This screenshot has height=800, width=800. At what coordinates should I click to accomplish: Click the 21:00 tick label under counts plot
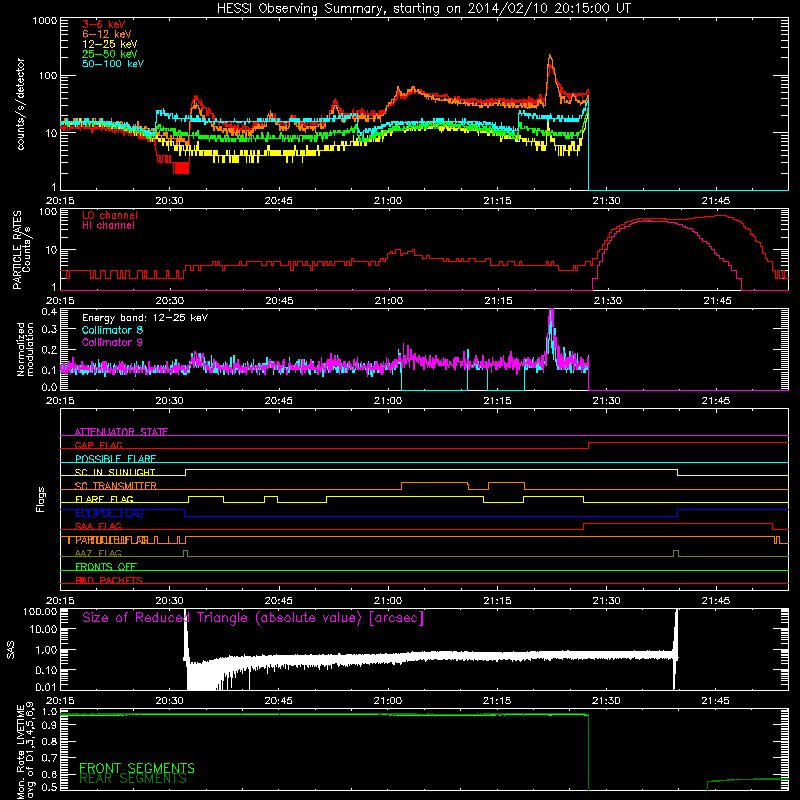click(x=388, y=201)
